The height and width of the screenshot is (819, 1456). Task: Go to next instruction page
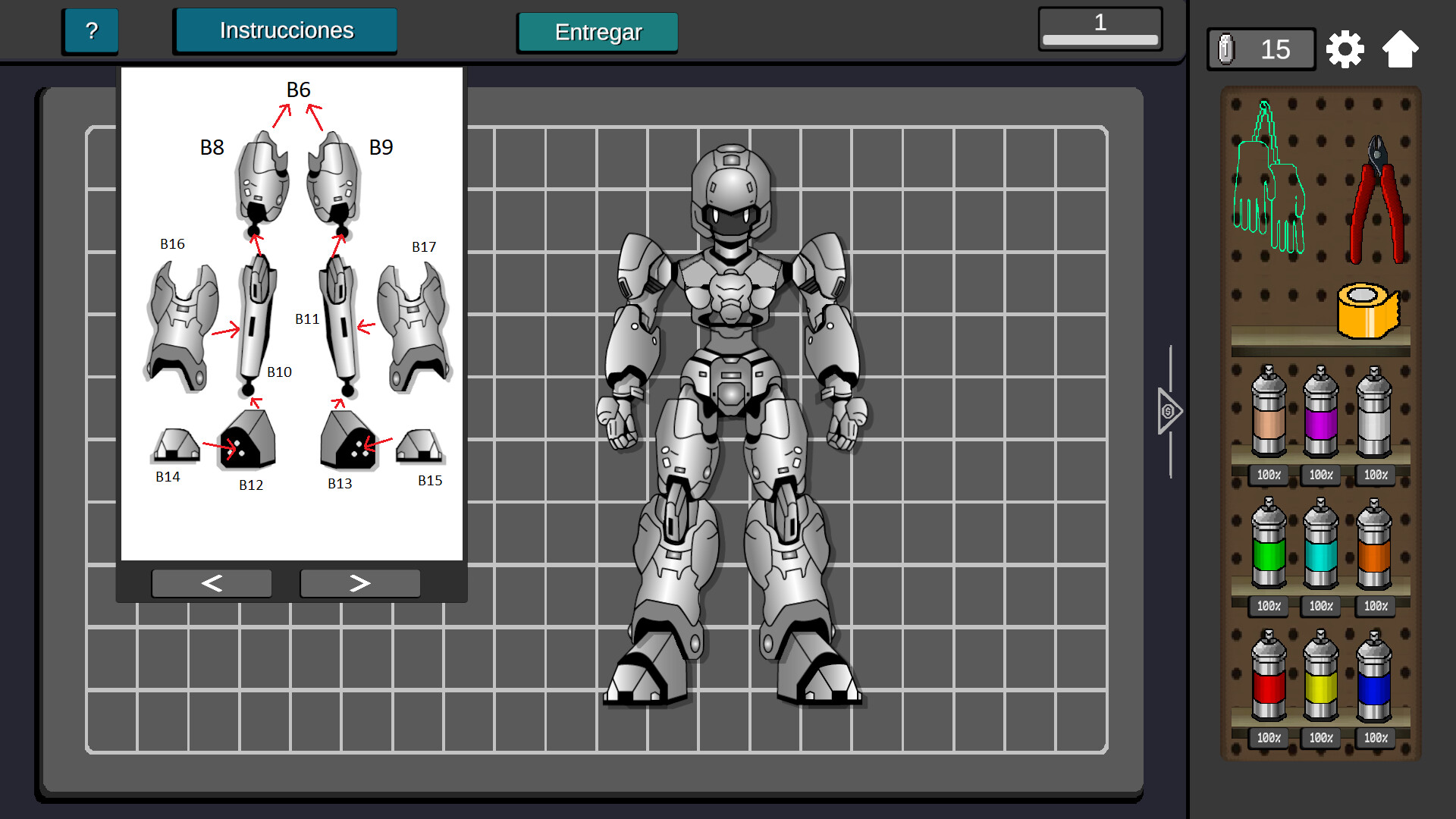pos(359,582)
